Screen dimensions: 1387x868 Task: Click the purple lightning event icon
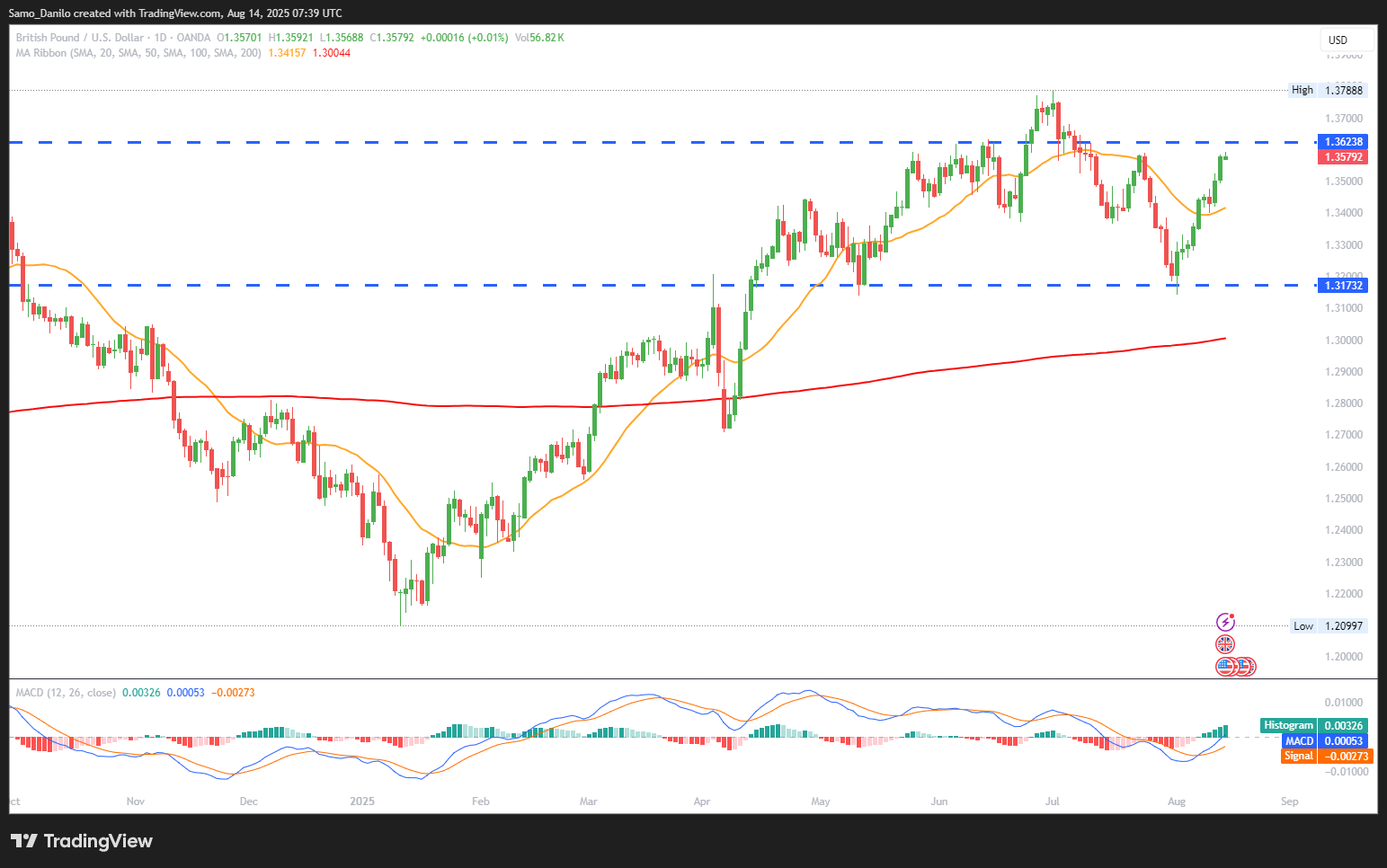[1225, 622]
